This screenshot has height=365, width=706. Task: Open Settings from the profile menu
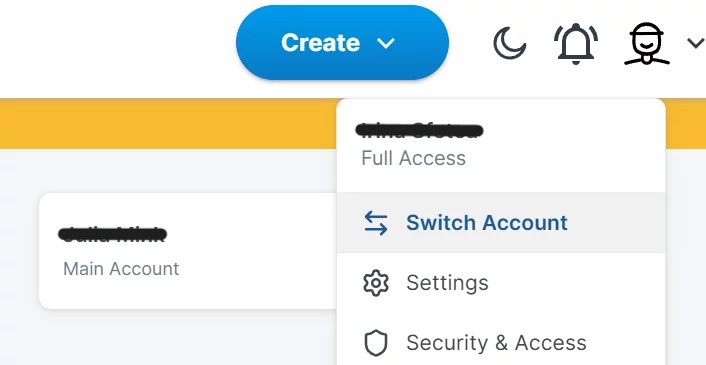point(501,283)
